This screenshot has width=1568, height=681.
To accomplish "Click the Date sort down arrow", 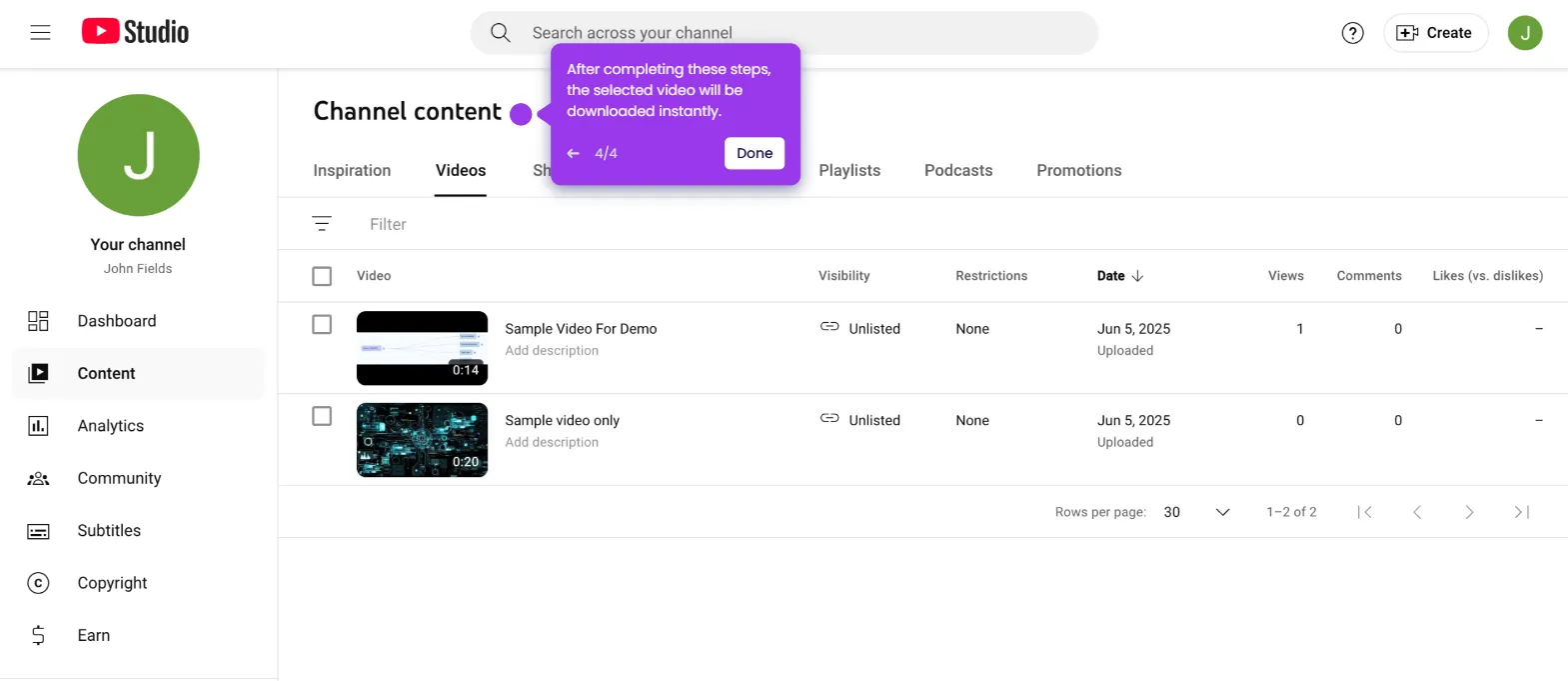I will pyautogui.click(x=1137, y=276).
